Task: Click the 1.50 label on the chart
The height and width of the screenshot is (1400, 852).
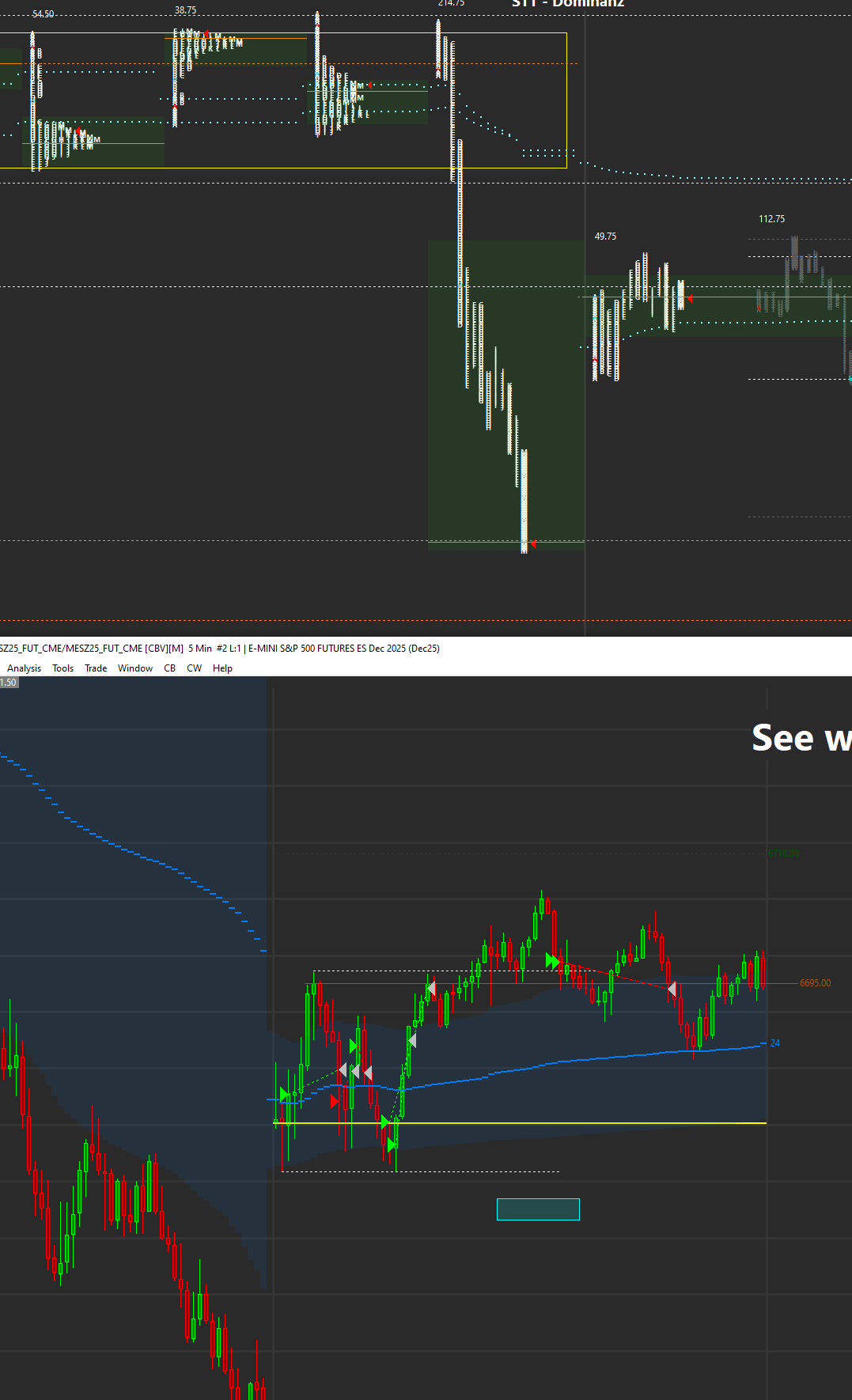Action: 8,683
